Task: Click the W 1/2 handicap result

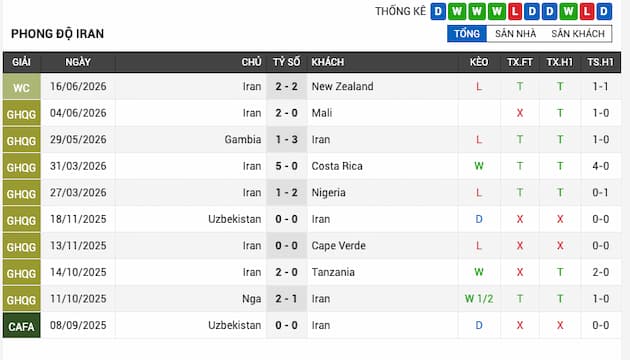Action: pos(479,299)
